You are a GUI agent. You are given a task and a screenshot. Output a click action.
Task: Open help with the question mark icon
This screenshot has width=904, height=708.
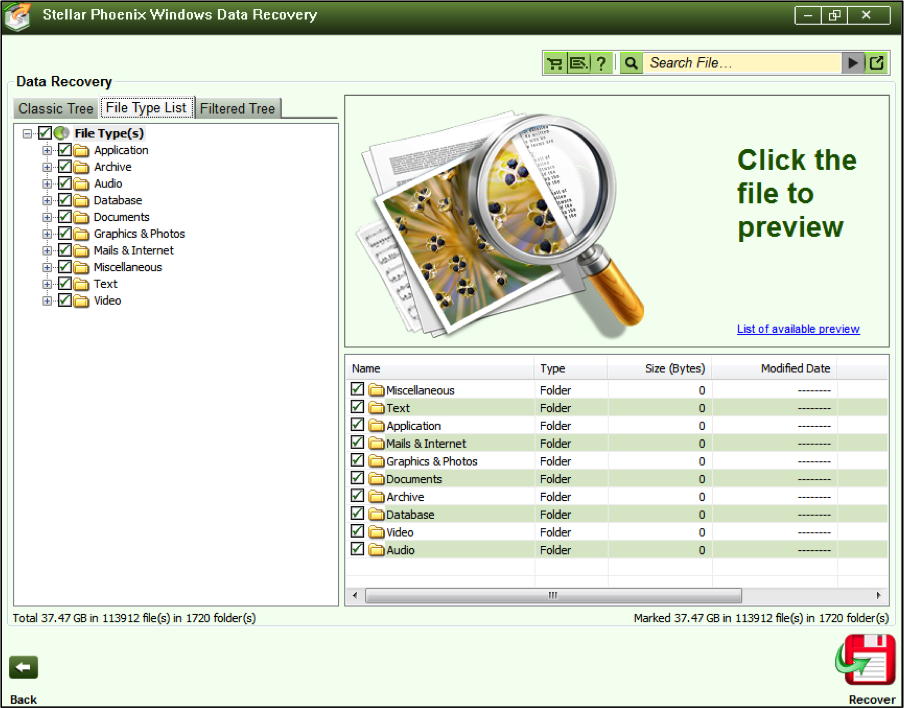[601, 63]
